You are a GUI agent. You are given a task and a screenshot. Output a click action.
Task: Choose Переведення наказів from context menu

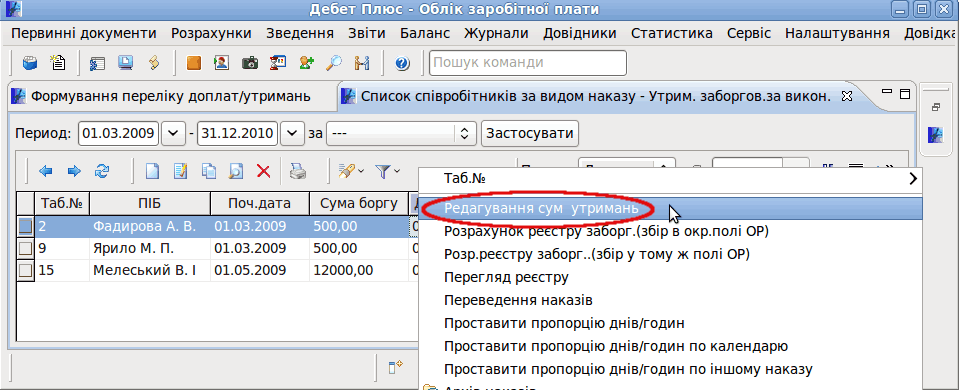pyautogui.click(x=670, y=300)
